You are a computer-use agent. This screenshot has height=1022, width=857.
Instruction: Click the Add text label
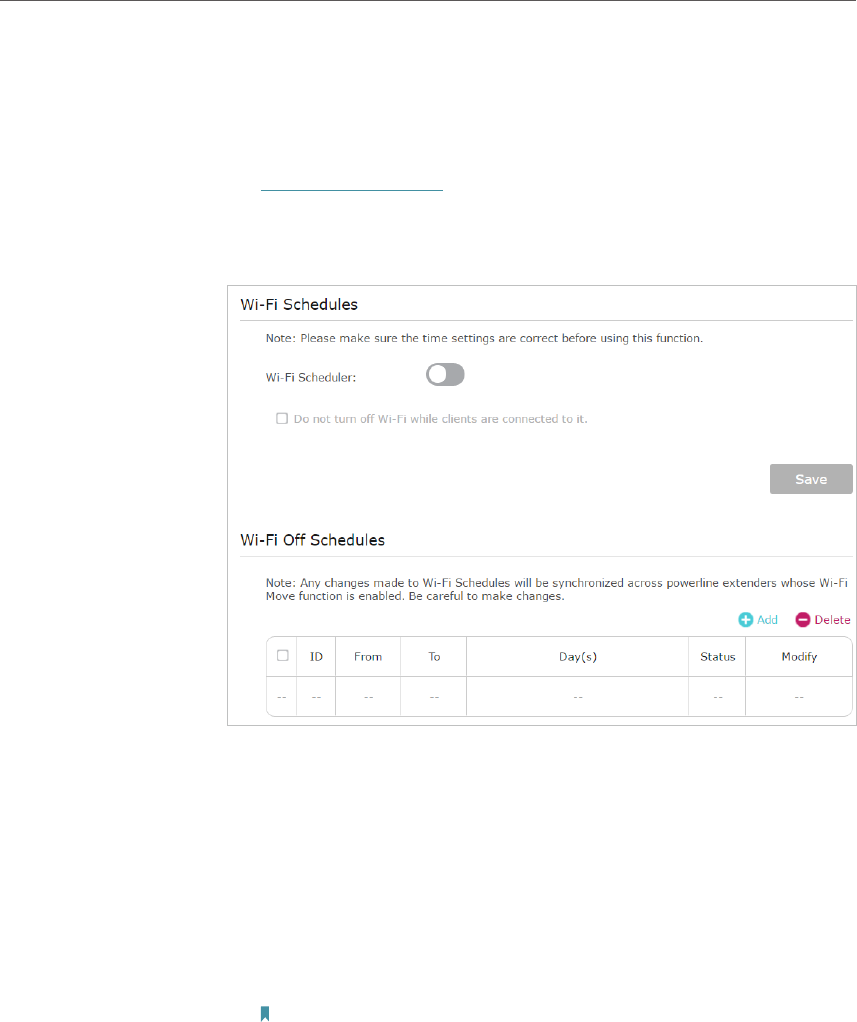coord(767,620)
